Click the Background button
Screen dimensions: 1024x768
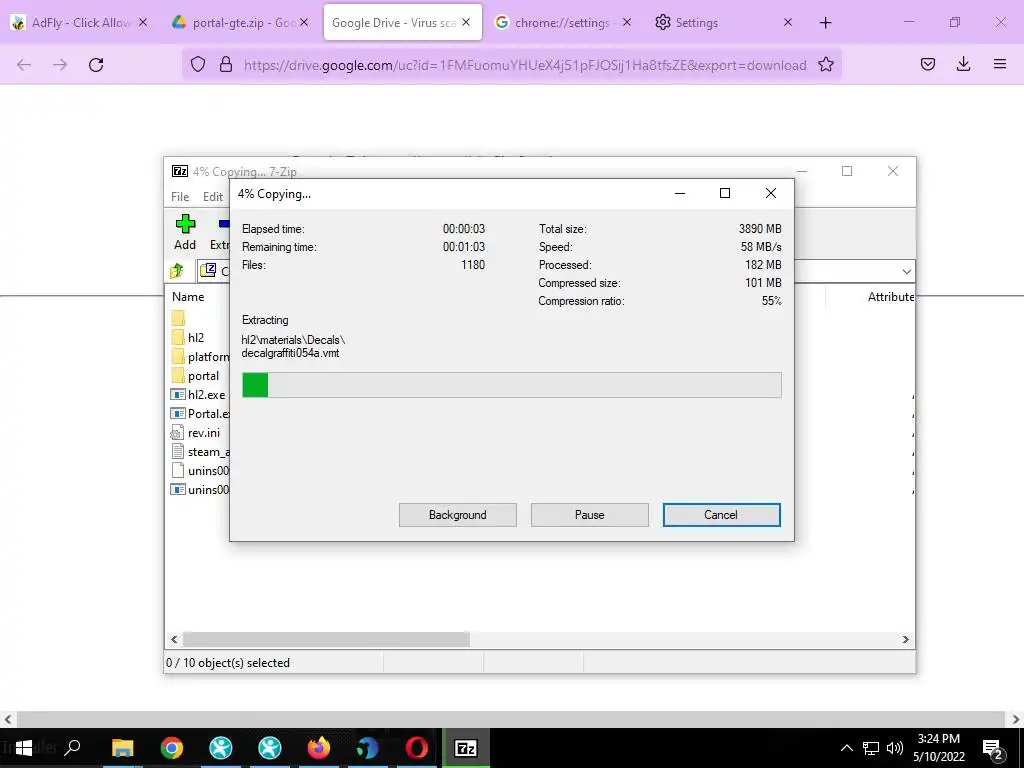[x=458, y=515]
